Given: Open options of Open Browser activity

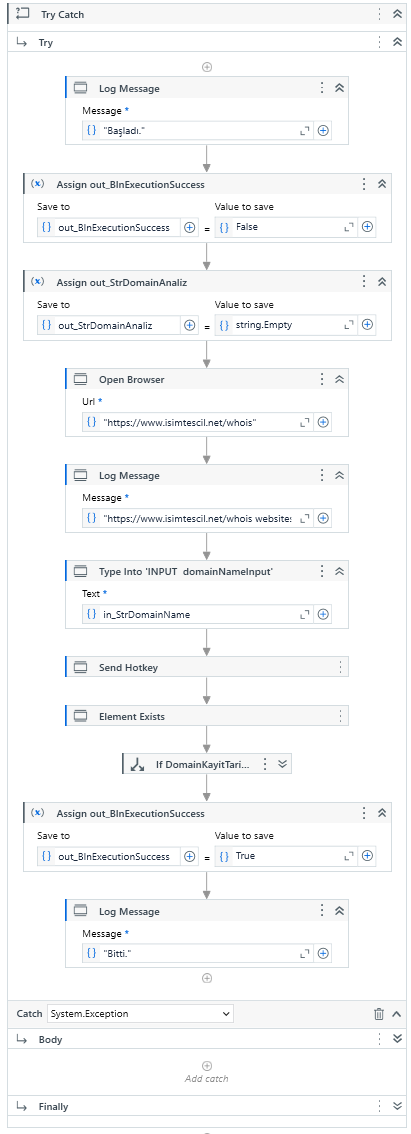Looking at the screenshot, I should click(322, 379).
